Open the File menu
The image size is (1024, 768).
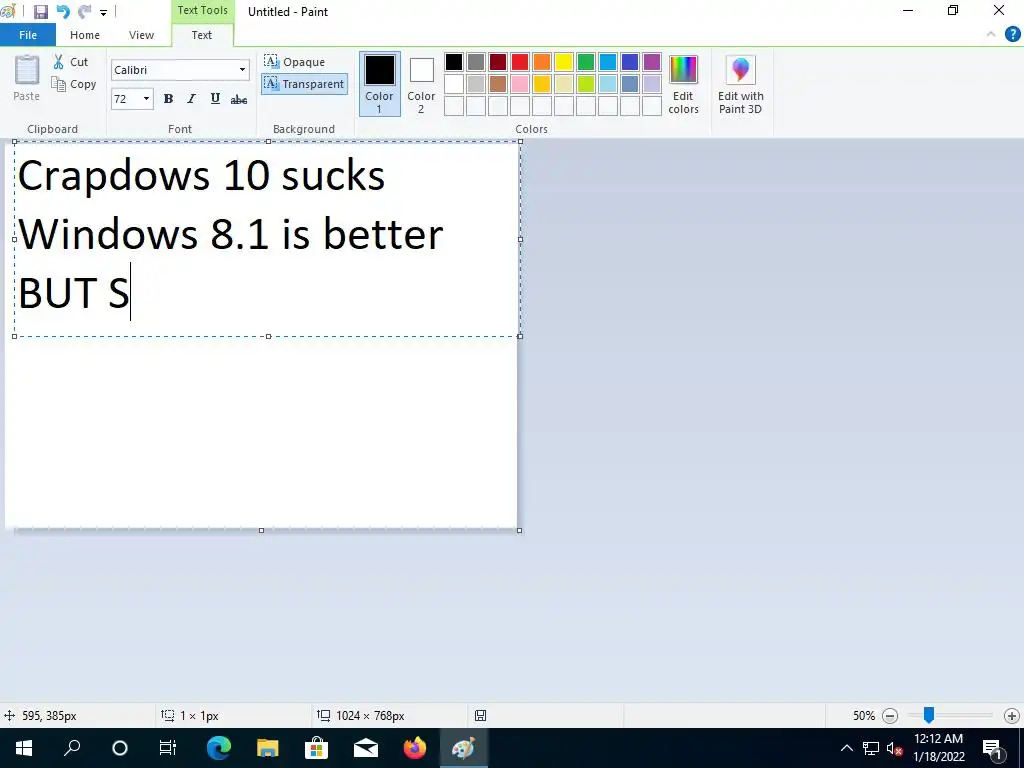pyautogui.click(x=28, y=35)
